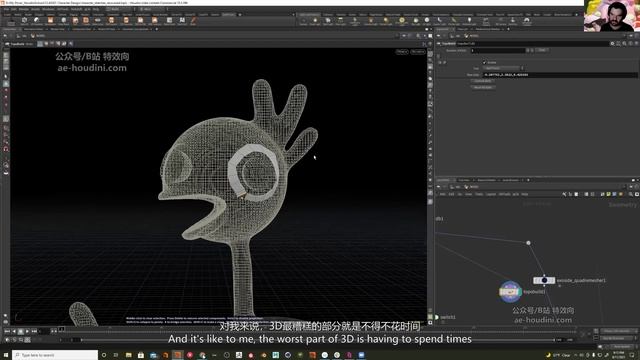This screenshot has width=640, height=360.
Task: Click the second button below the values field
Action: click(483, 87)
